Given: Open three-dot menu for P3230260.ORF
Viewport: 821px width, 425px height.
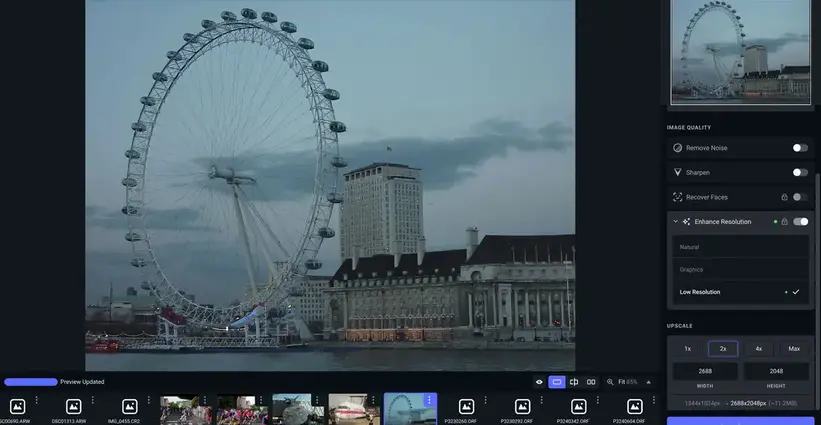Looking at the screenshot, I should pos(485,400).
